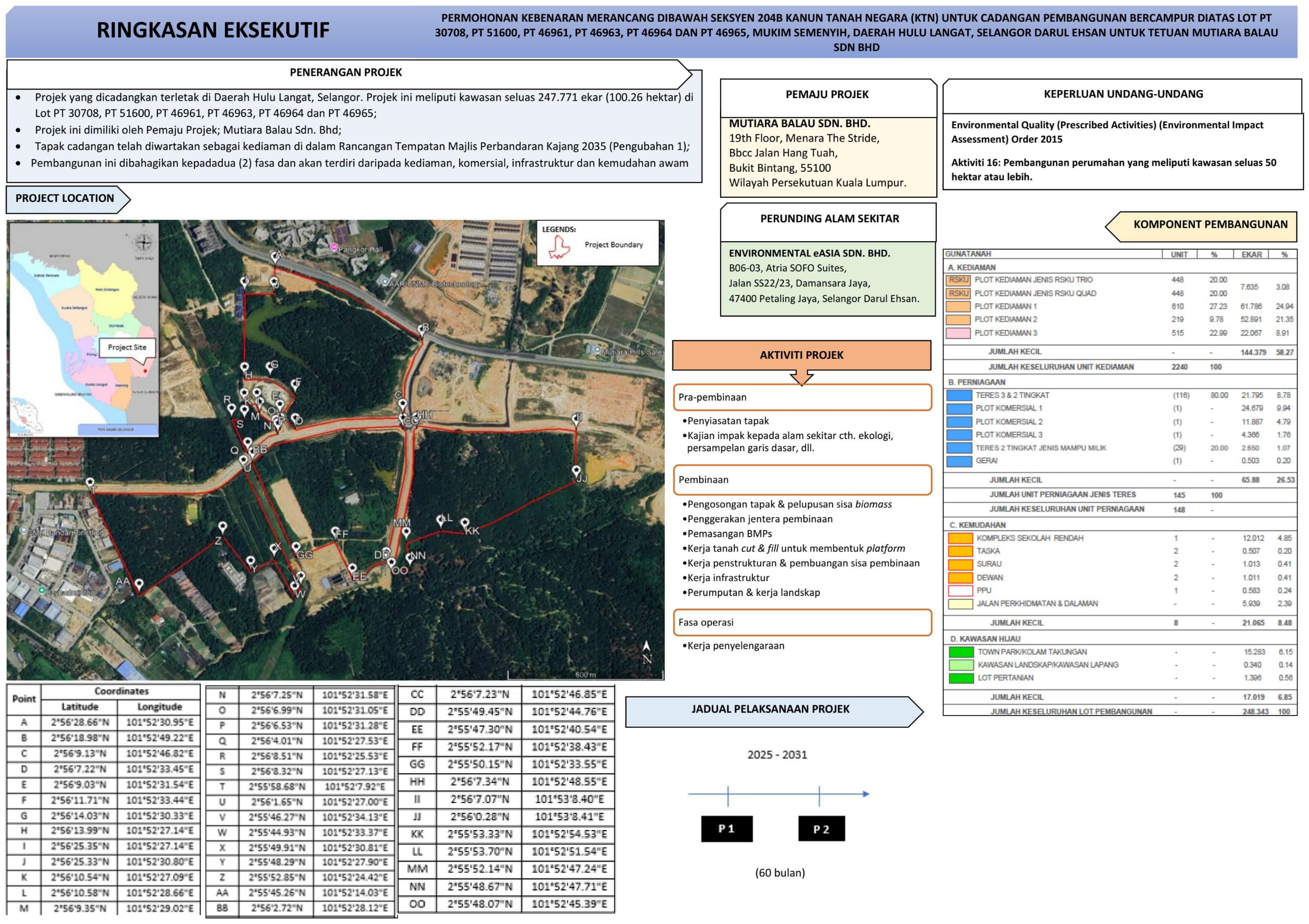Click map pin A near the top road

click(x=275, y=258)
